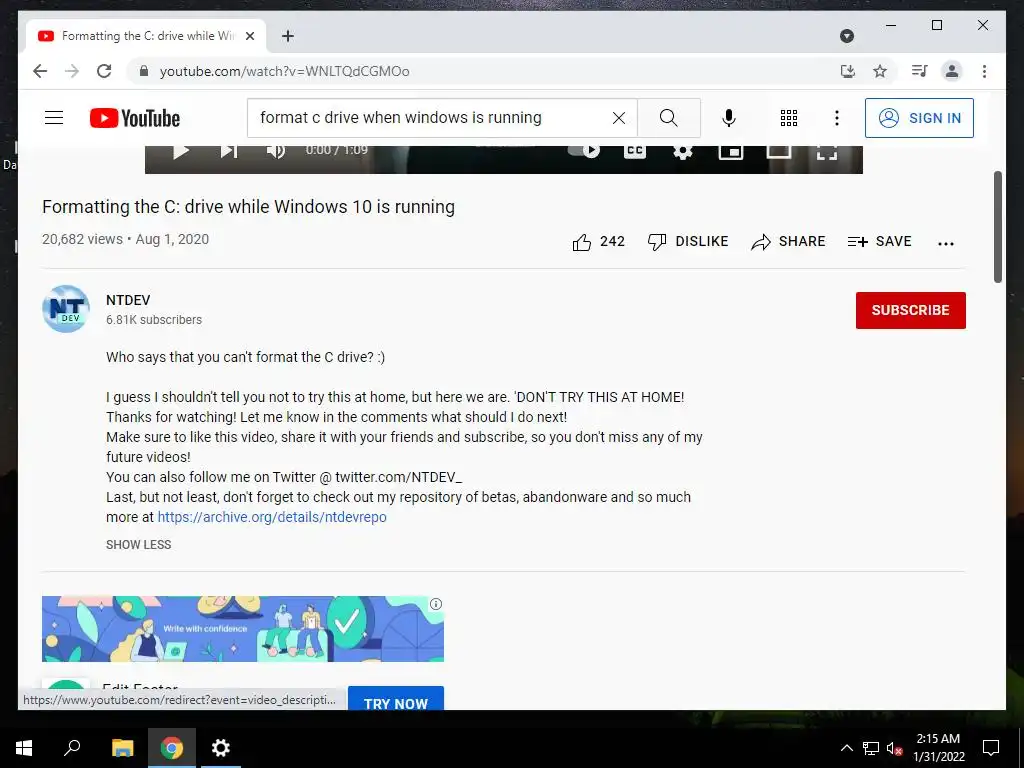1024x768 pixels.
Task: Open the notification center
Action: click(991, 748)
